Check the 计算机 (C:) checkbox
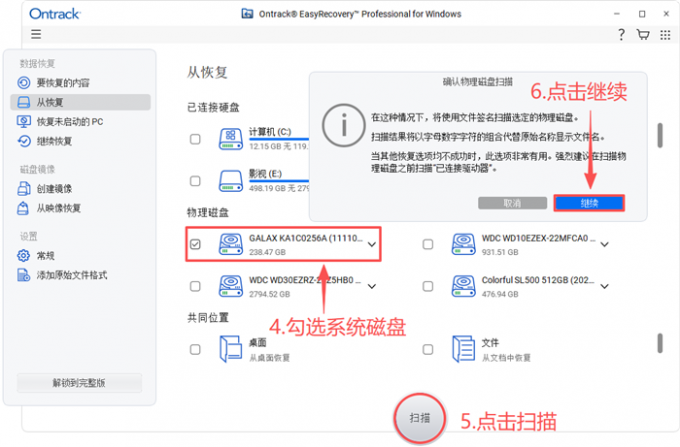The width and height of the screenshot is (680, 447). coord(195,139)
